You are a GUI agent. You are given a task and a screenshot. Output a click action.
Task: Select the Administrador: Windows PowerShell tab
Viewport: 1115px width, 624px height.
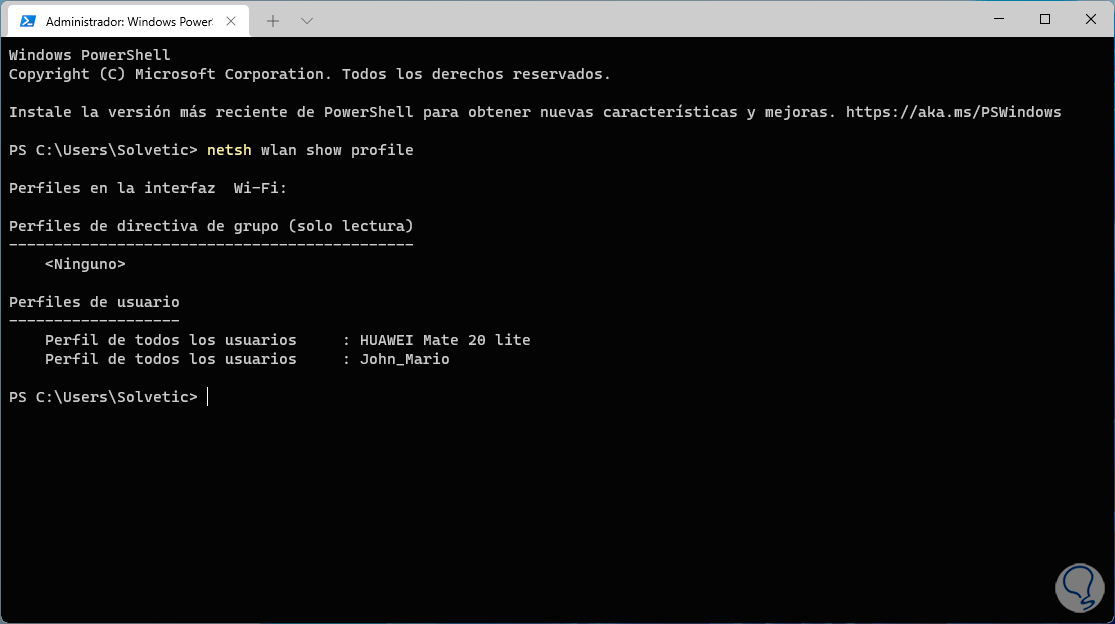[x=128, y=20]
